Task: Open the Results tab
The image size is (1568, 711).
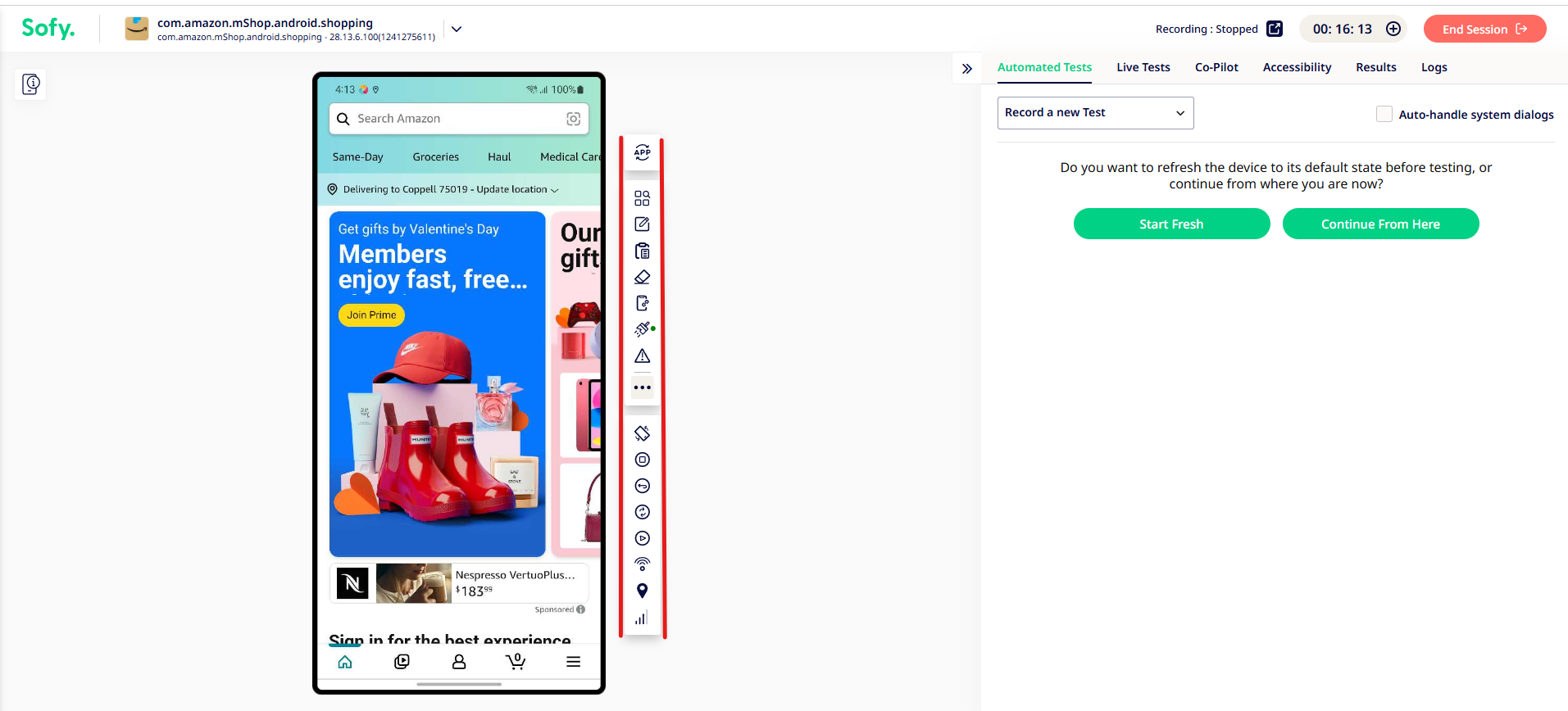Action: pos(1376,67)
